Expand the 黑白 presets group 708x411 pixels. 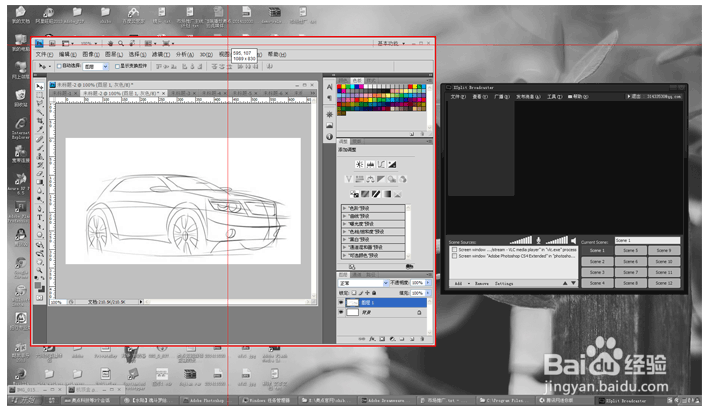point(345,239)
